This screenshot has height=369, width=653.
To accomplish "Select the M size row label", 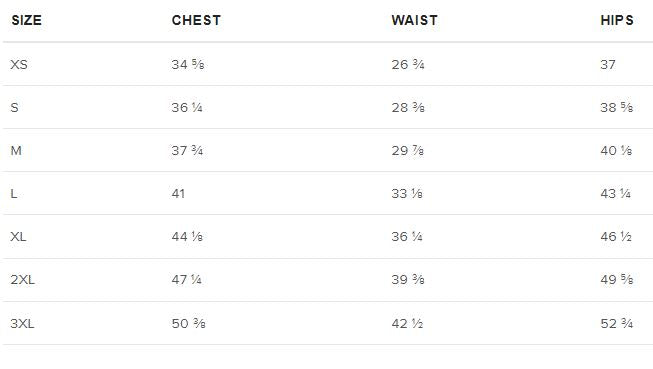I will pyautogui.click(x=16, y=150).
